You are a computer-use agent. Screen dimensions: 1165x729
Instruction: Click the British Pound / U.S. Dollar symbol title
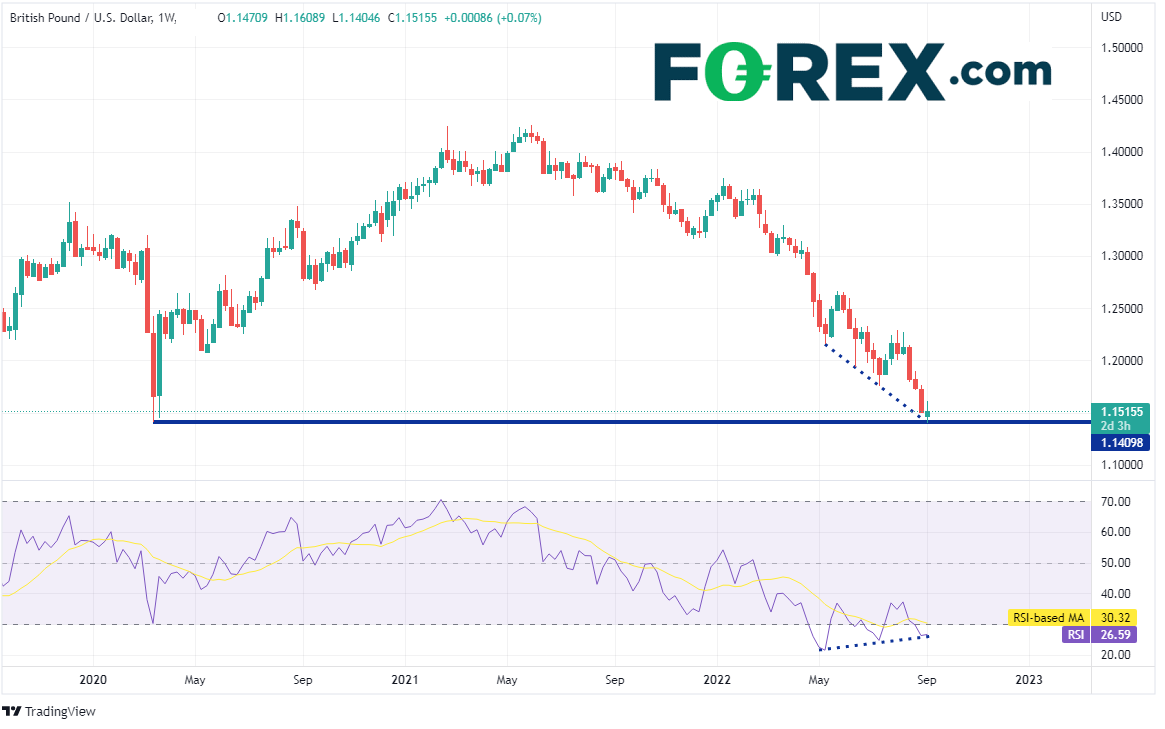(88, 17)
